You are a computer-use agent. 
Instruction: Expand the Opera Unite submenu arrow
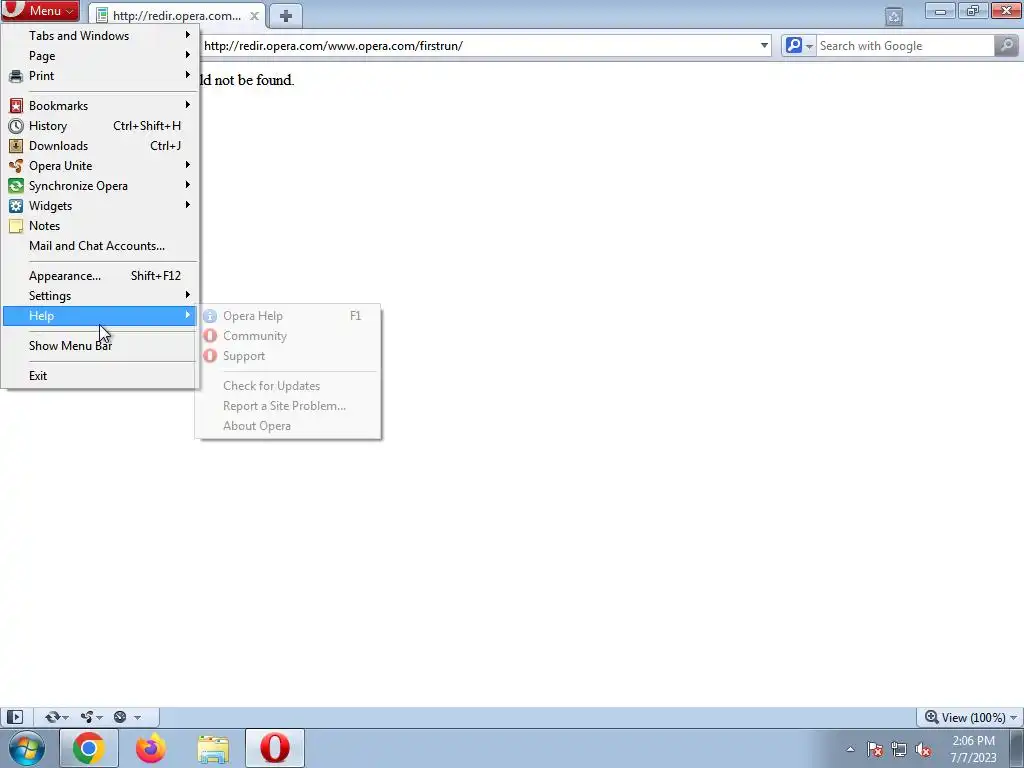(187, 165)
